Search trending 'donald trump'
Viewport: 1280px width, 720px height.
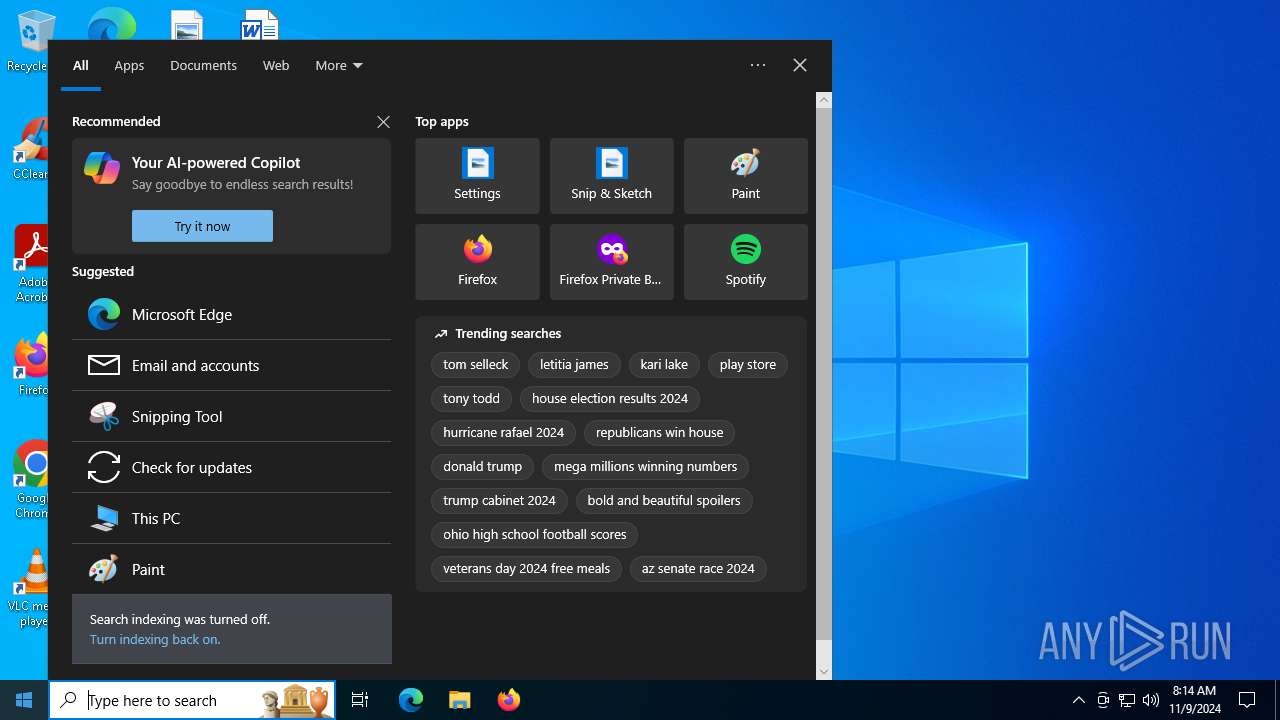pyautogui.click(x=482, y=467)
